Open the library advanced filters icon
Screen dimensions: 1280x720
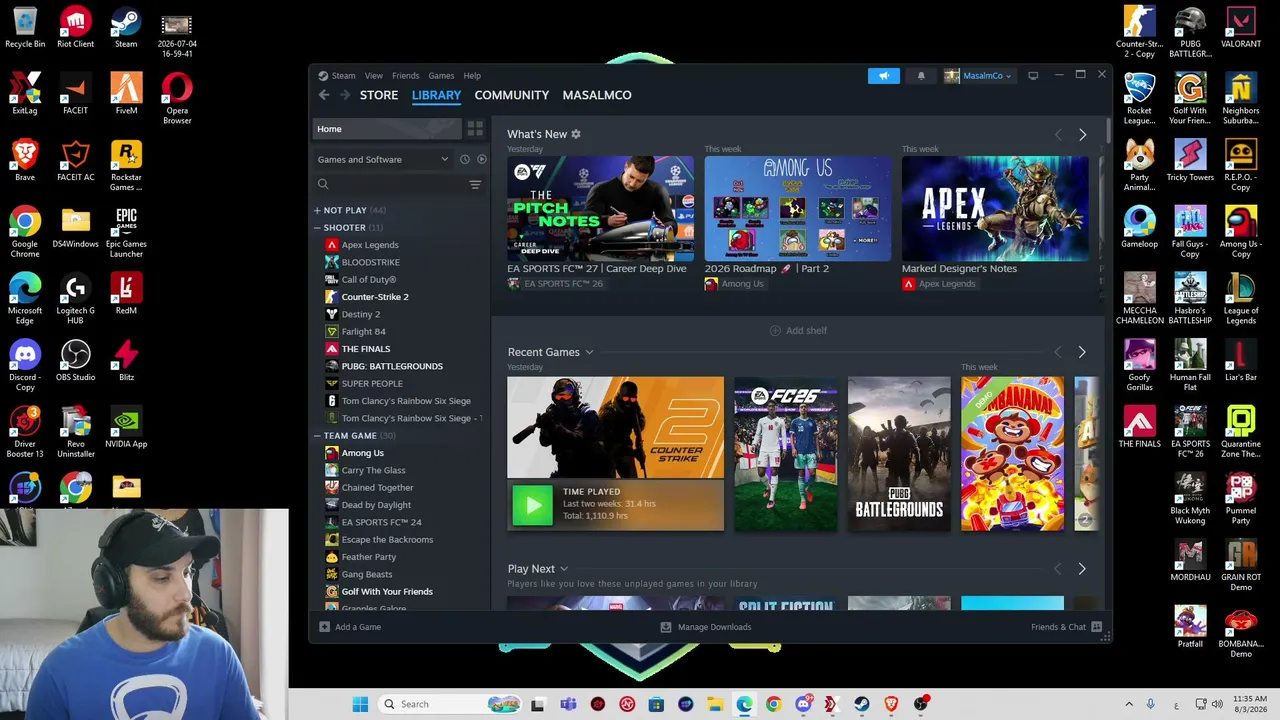[x=475, y=184]
